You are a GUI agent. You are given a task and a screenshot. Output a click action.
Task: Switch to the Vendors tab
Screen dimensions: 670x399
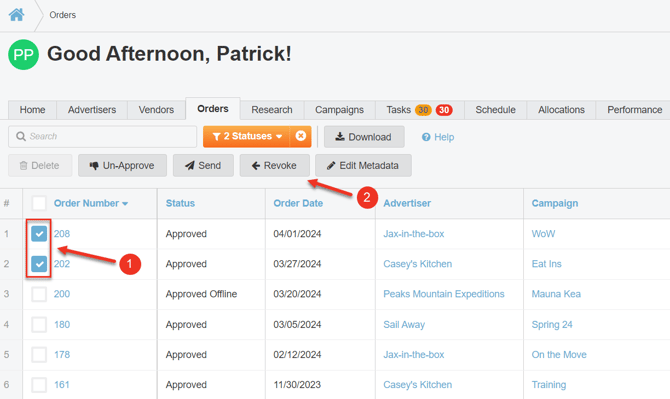click(156, 110)
